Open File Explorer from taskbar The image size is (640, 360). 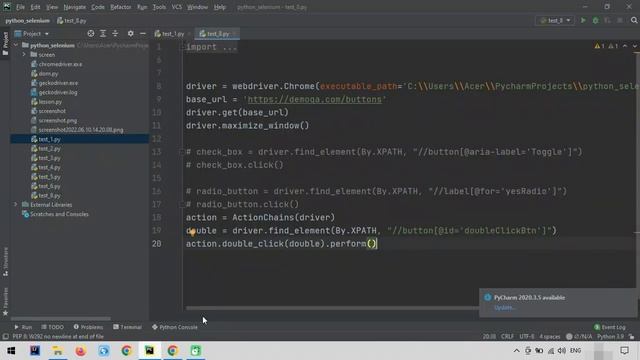tap(58, 351)
